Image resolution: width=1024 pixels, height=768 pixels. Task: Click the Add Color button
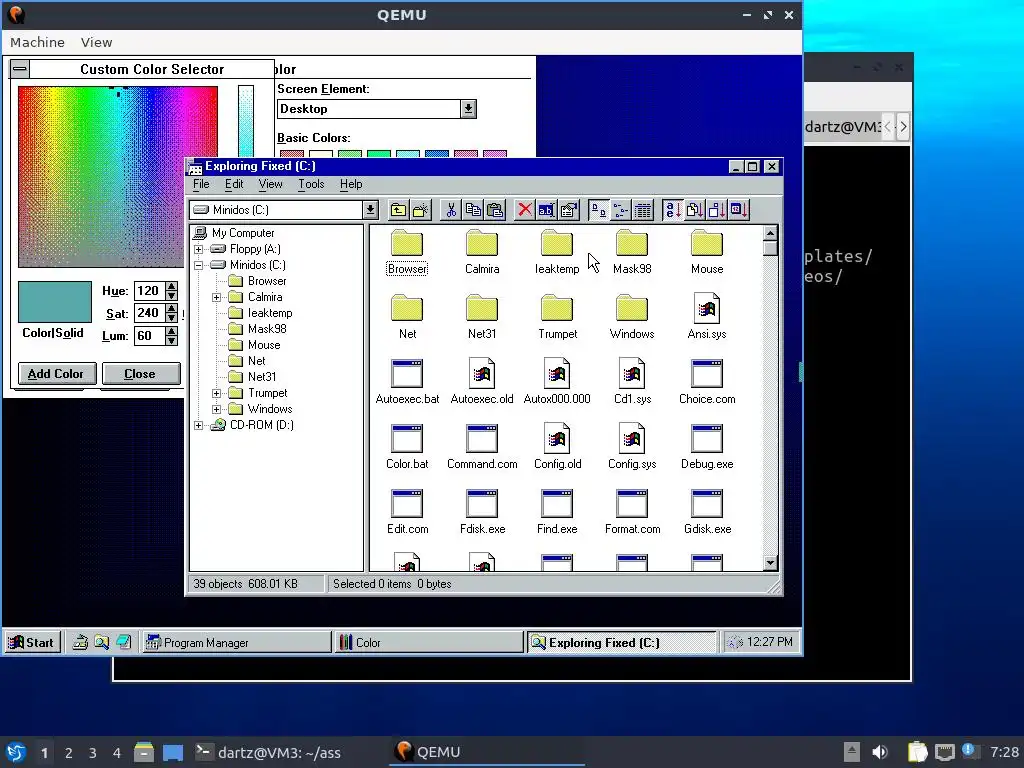[x=57, y=374]
